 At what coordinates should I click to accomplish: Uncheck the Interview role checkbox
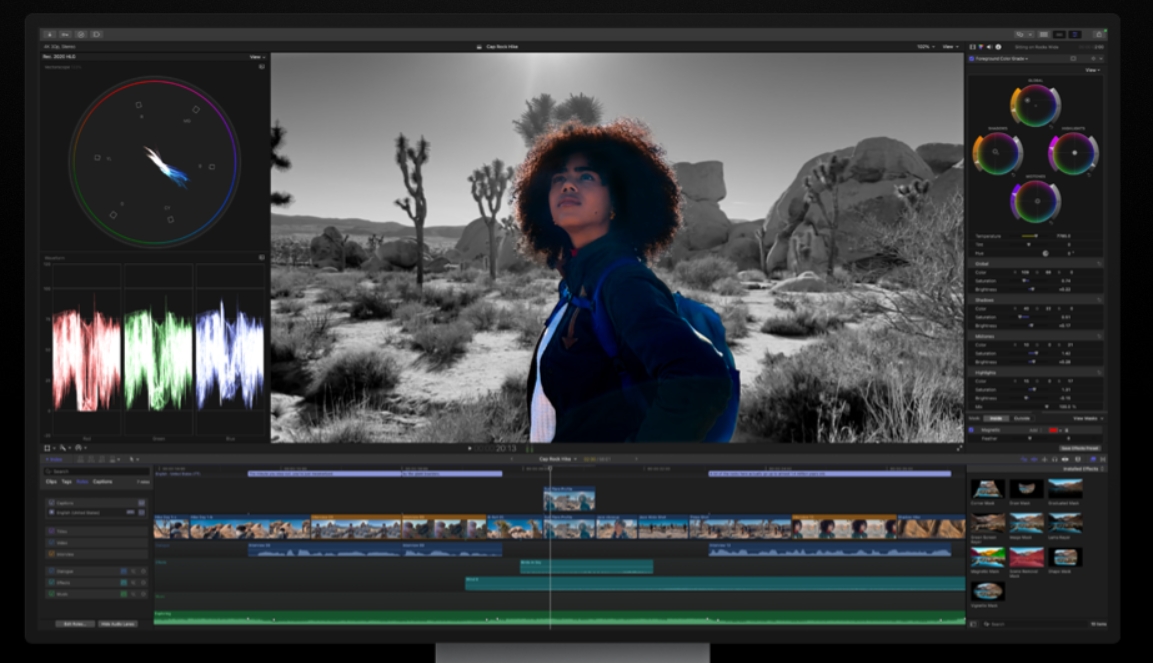(x=51, y=554)
